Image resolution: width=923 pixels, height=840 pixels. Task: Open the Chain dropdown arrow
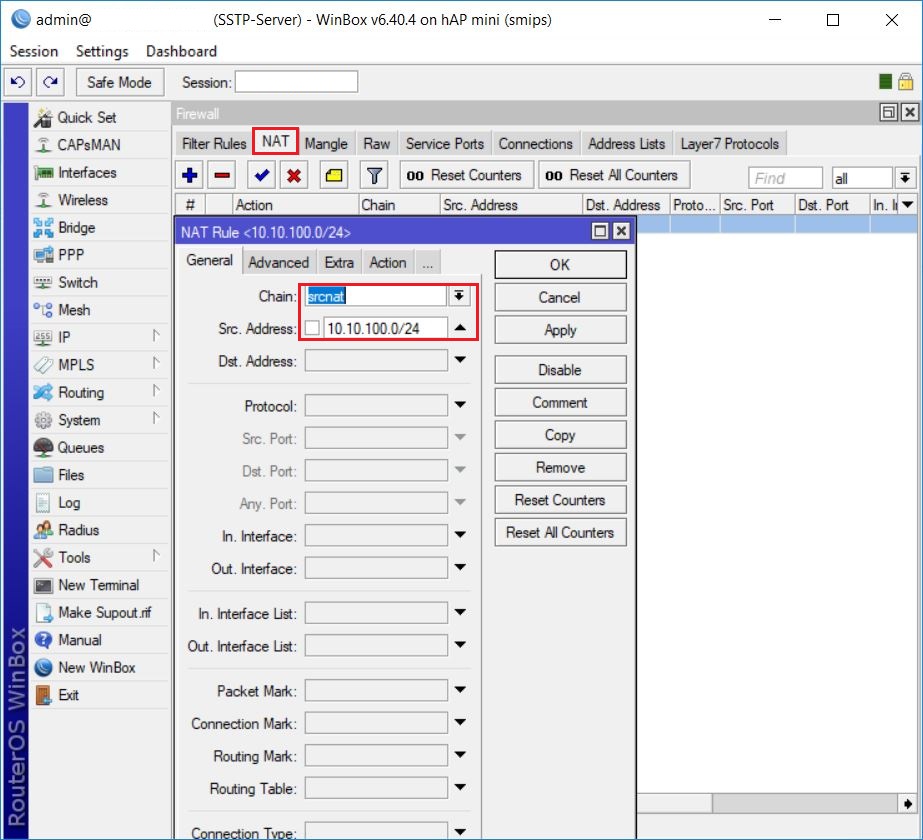[x=459, y=296]
